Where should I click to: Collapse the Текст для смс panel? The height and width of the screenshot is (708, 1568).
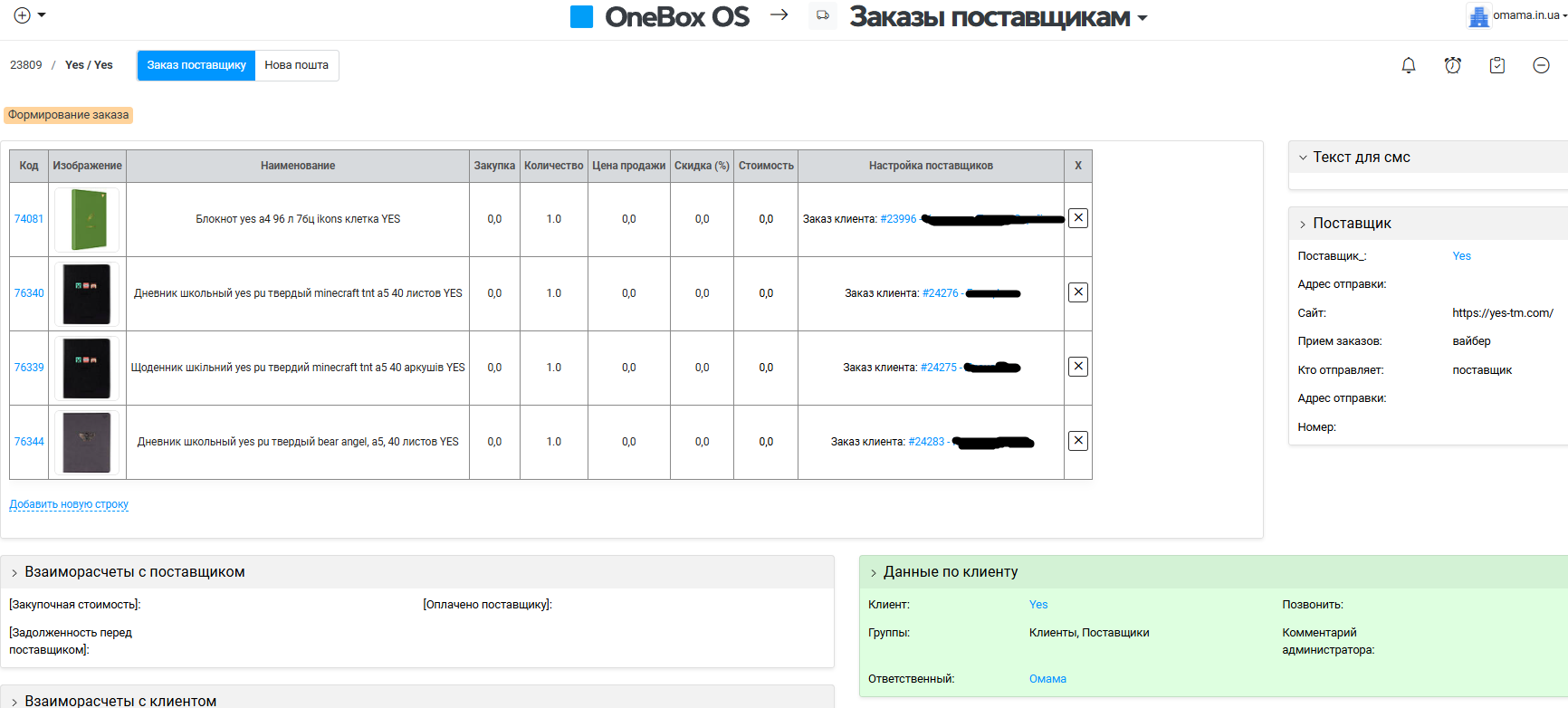(x=1303, y=158)
